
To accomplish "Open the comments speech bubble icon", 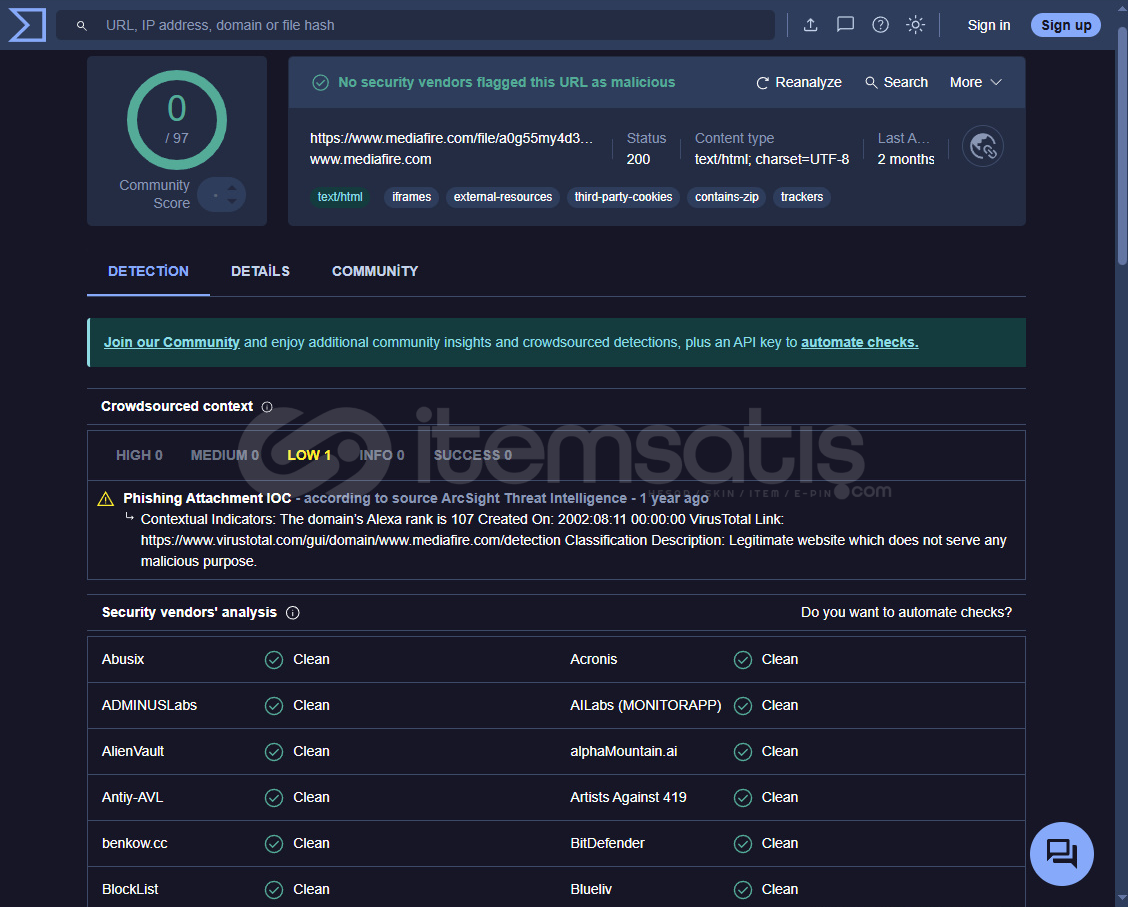I will pos(845,25).
